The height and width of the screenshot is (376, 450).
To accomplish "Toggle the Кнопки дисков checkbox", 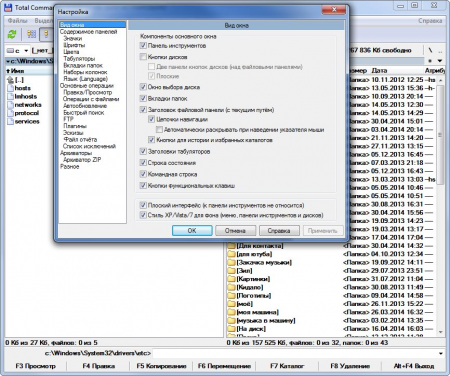I will click(143, 57).
